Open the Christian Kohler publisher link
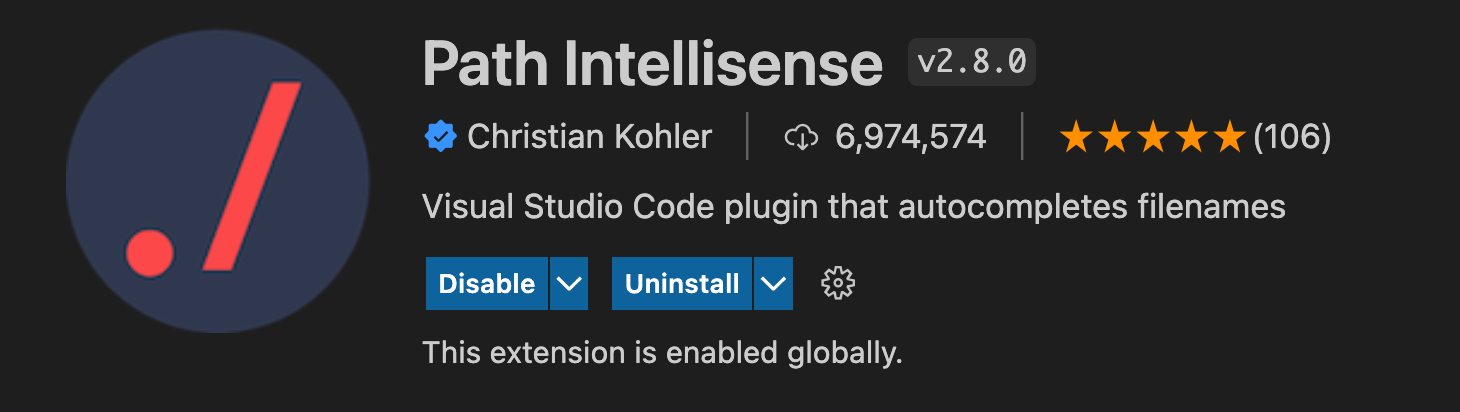Screen dimensions: 1460x412 coord(589,137)
